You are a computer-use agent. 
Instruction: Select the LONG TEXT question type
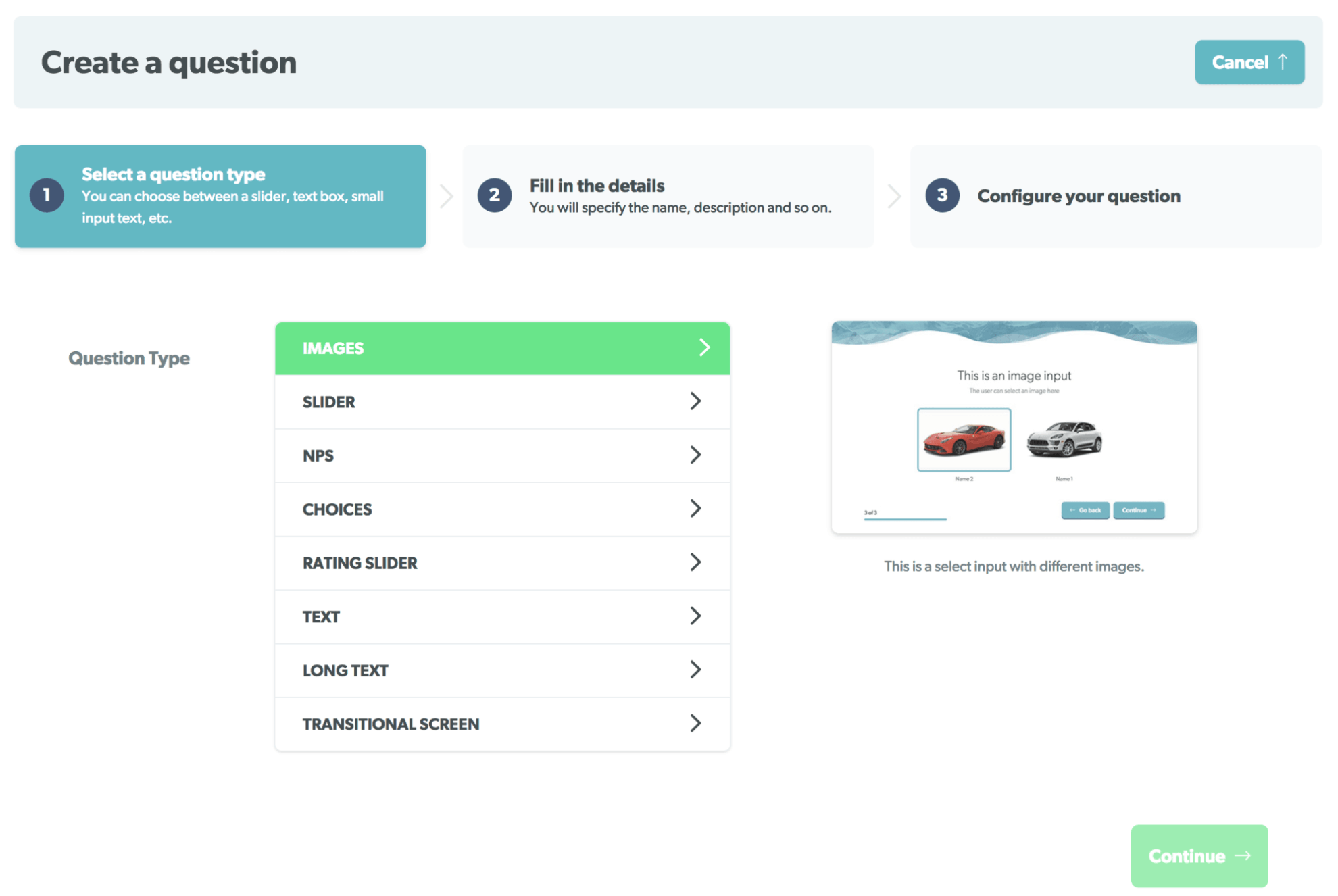(x=502, y=670)
